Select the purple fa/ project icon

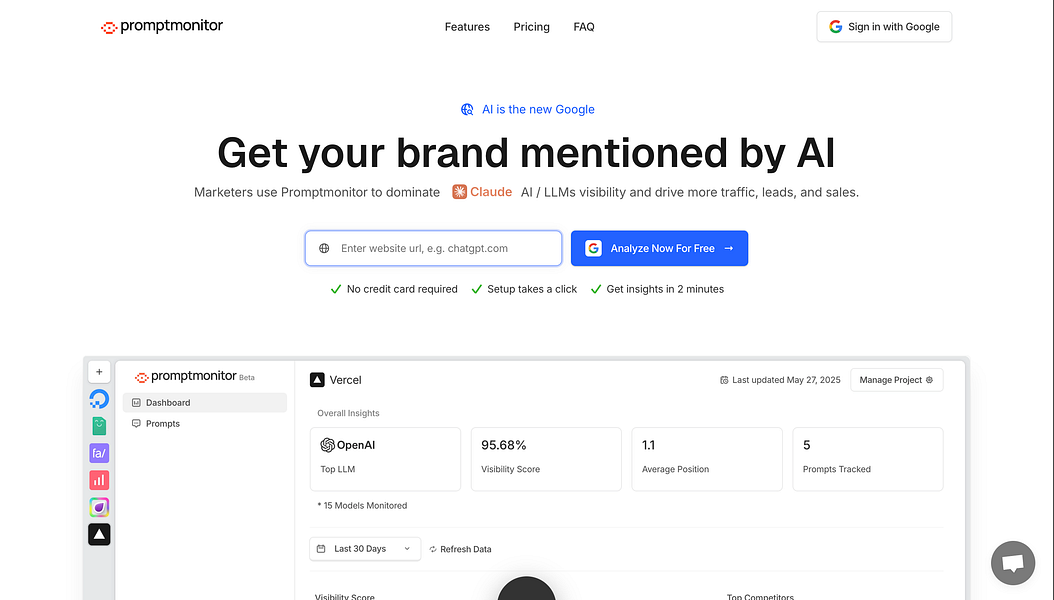(99, 453)
